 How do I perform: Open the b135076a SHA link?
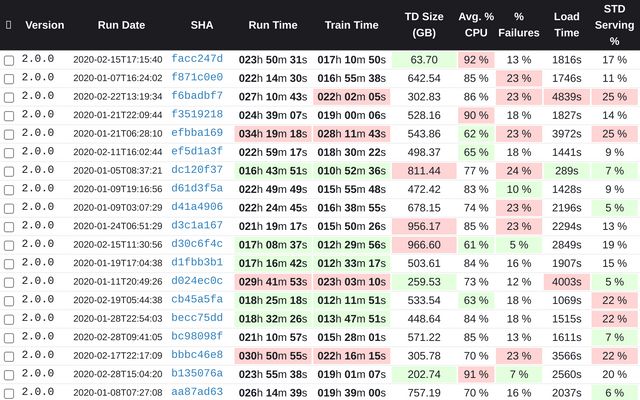click(197, 374)
